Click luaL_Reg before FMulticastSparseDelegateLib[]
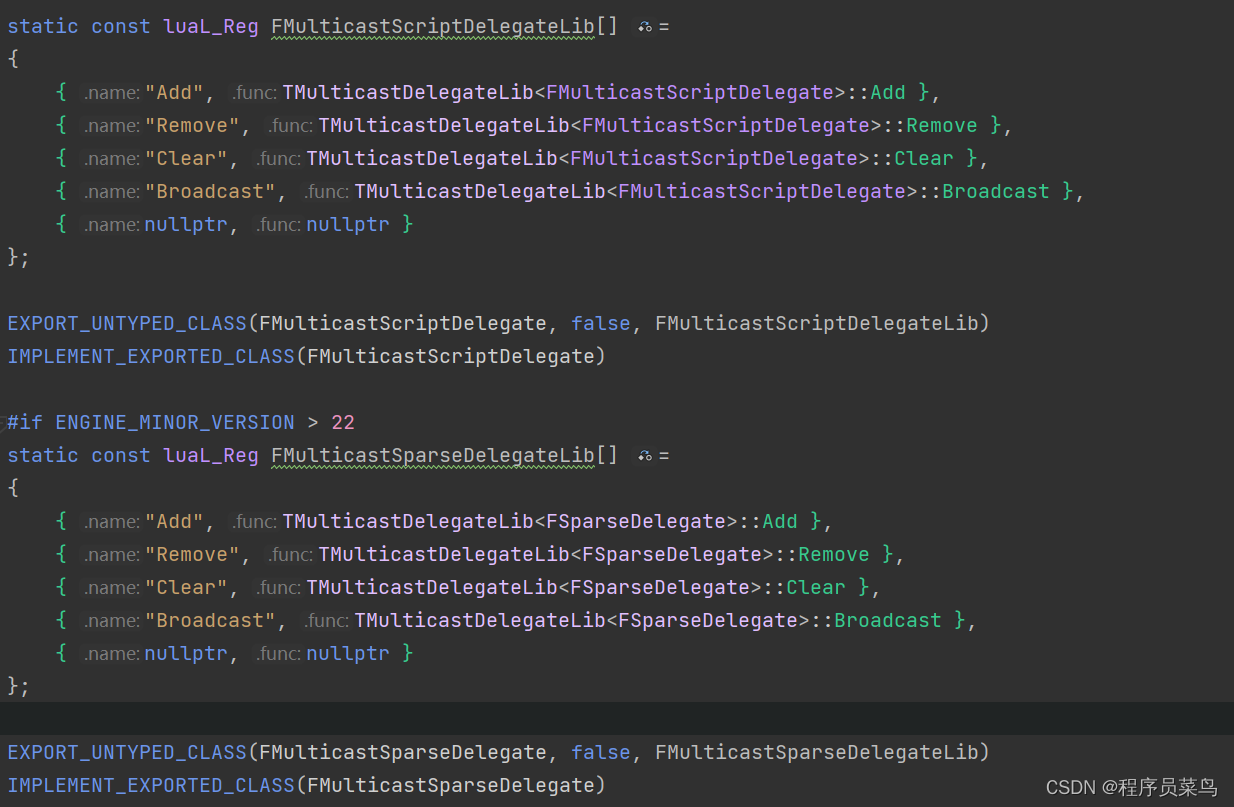This screenshot has height=807, width=1234. [211, 455]
